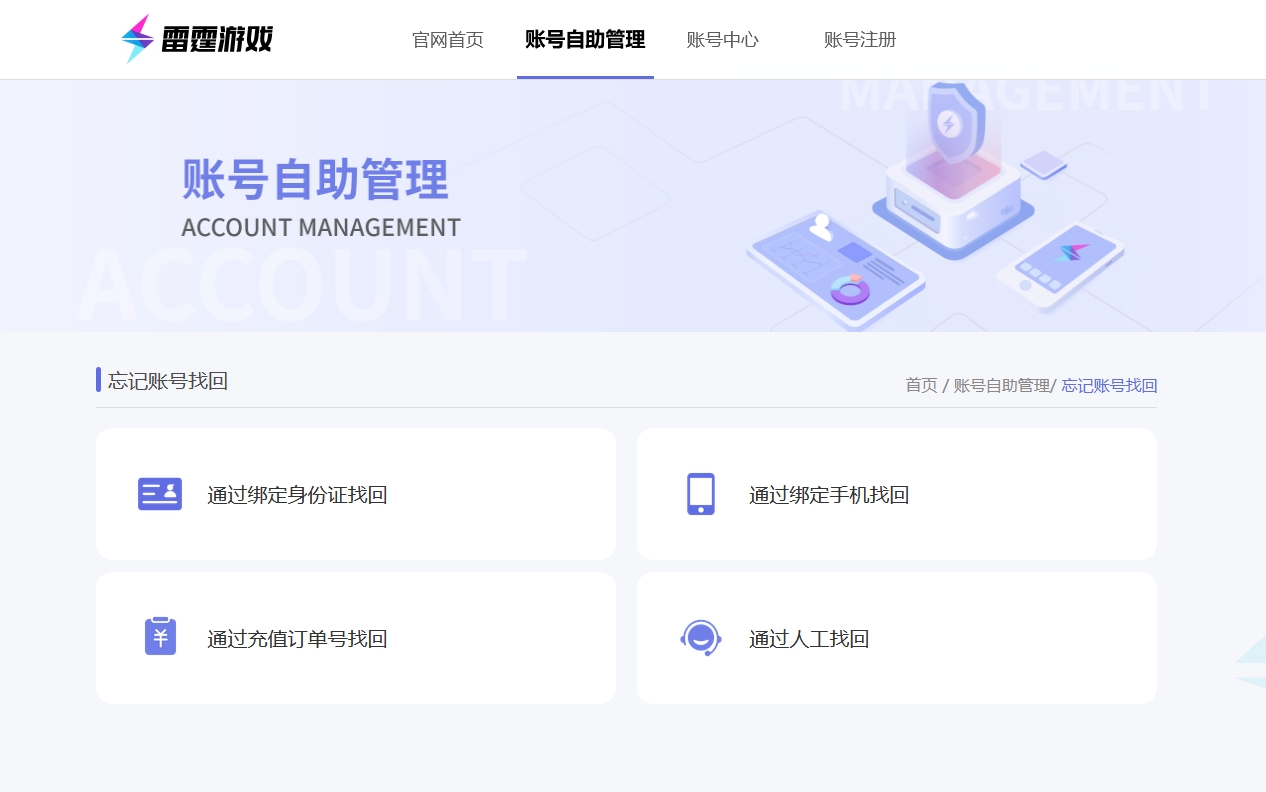Click the 雷霆游戏 logo text
Screen dimensions: 1266x792
217,40
